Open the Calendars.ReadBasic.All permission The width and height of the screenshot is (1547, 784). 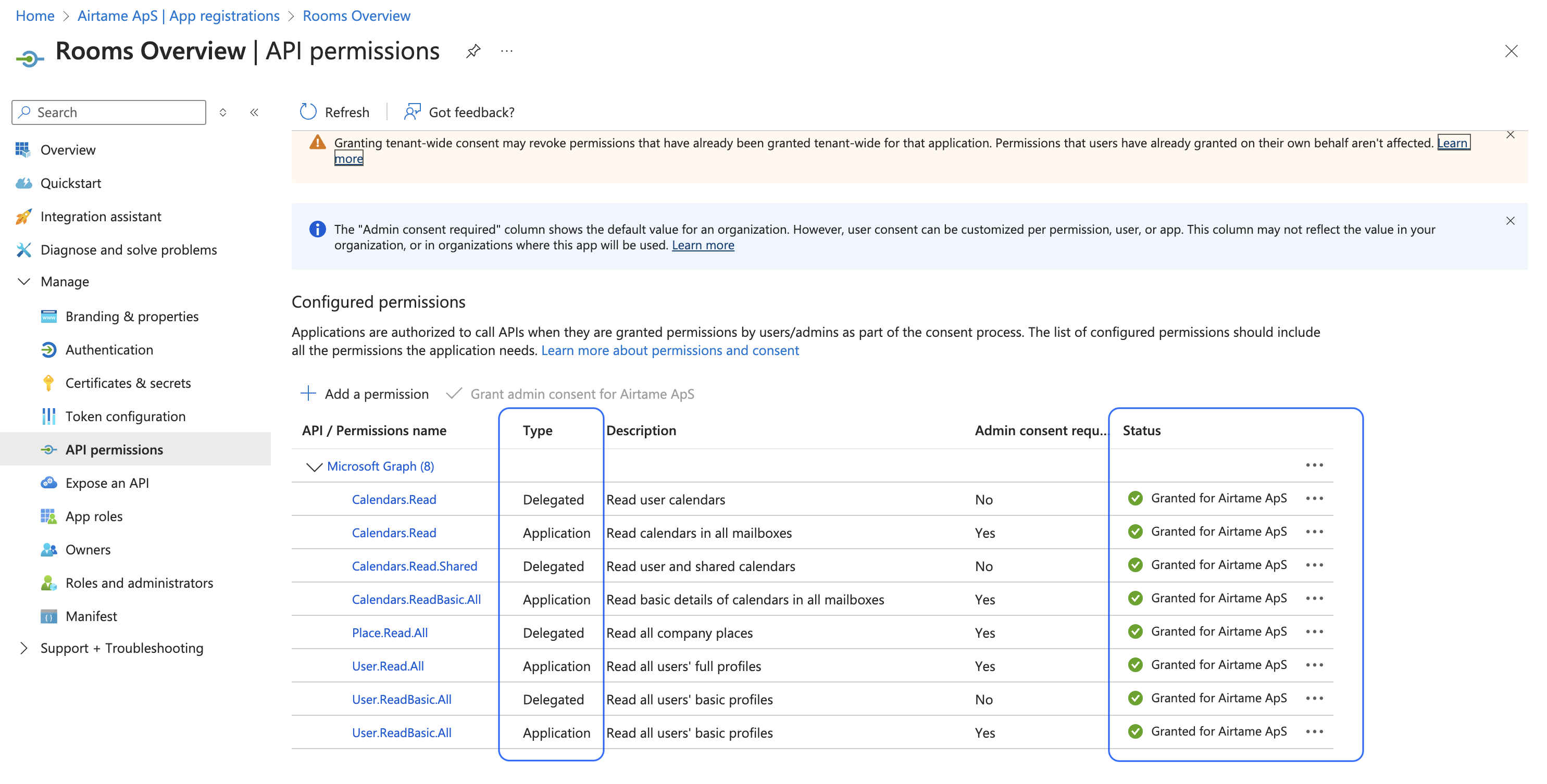pyautogui.click(x=416, y=600)
